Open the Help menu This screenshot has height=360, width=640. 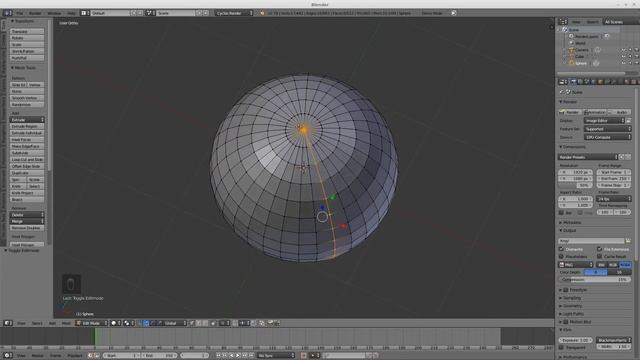[71, 13]
